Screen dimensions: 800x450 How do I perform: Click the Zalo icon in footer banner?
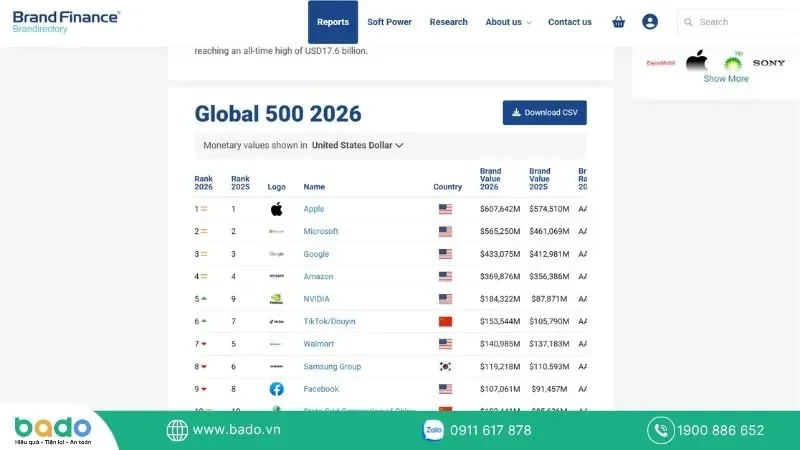(433, 430)
